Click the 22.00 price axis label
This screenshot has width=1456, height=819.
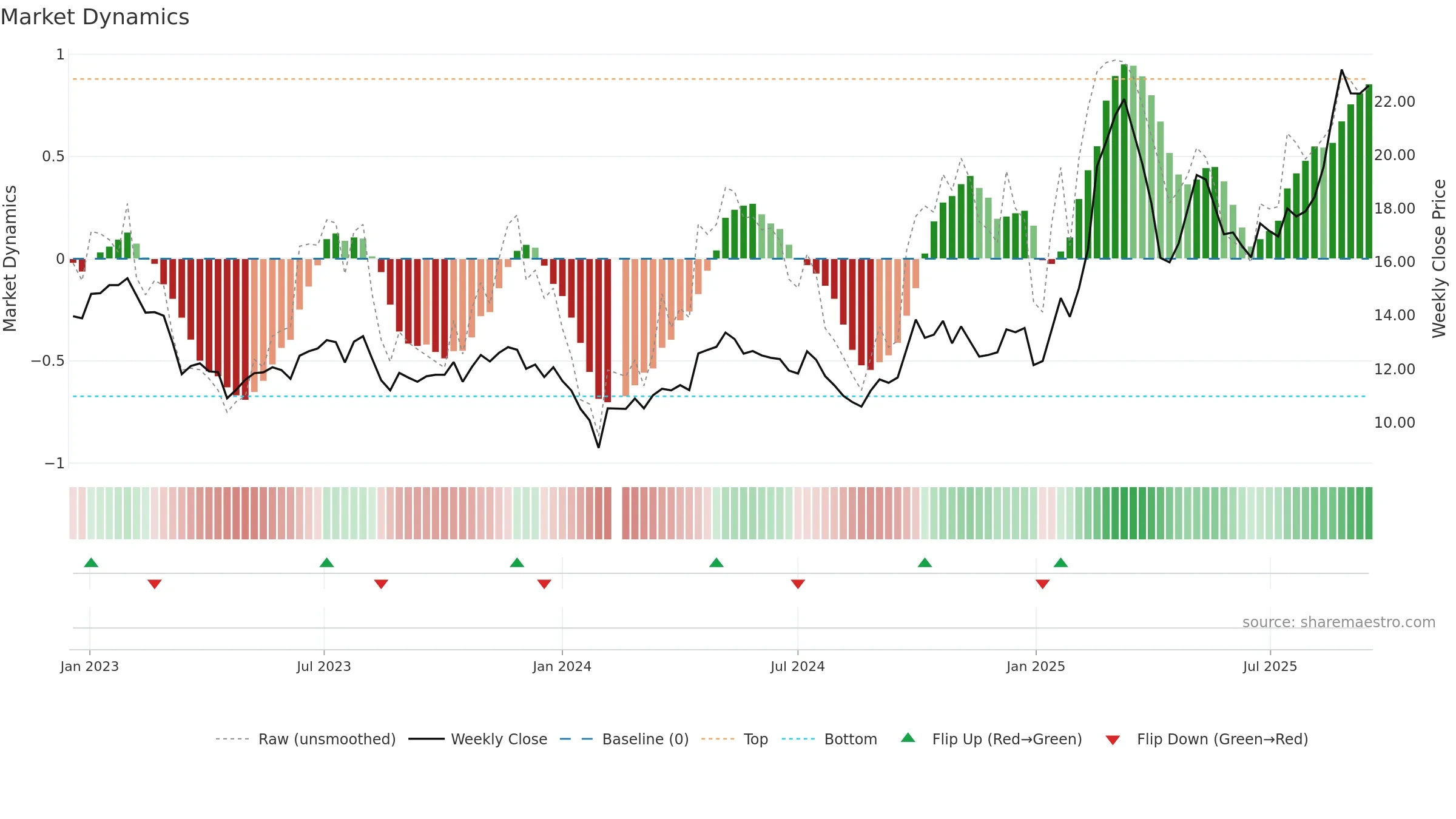1395,101
